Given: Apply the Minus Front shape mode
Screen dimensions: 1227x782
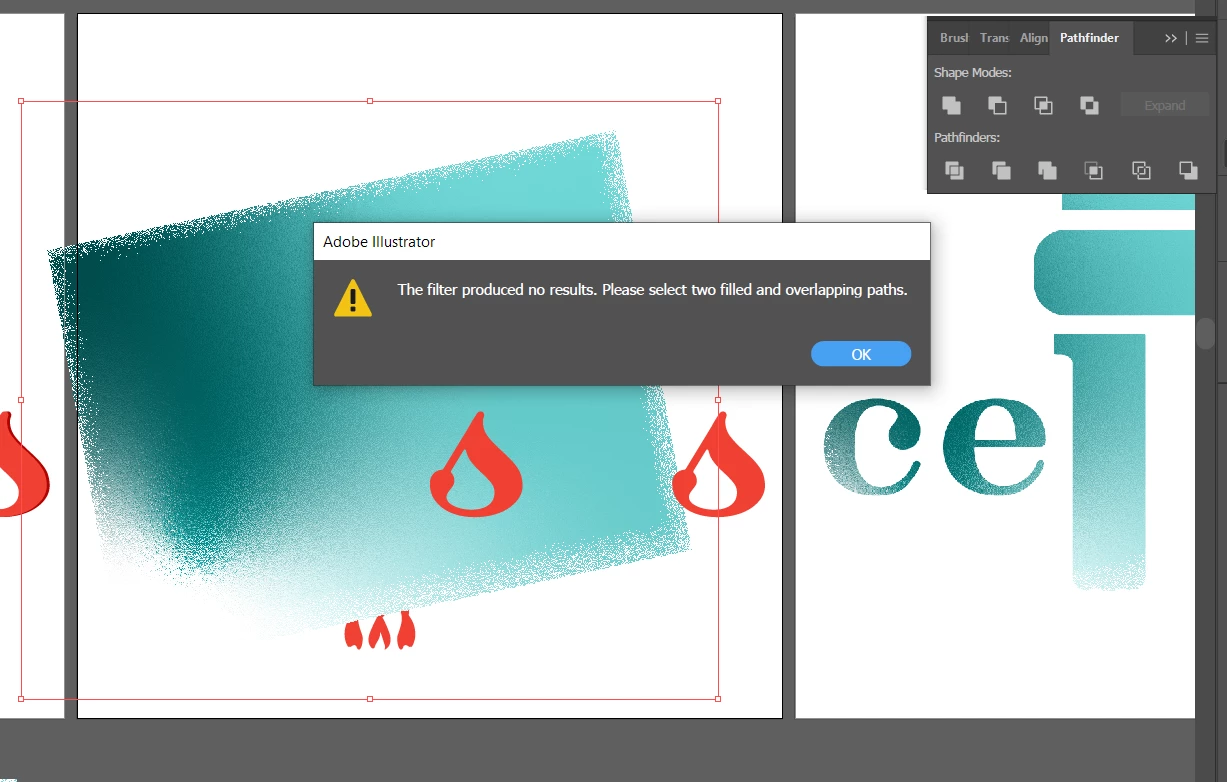Looking at the screenshot, I should click(997, 105).
